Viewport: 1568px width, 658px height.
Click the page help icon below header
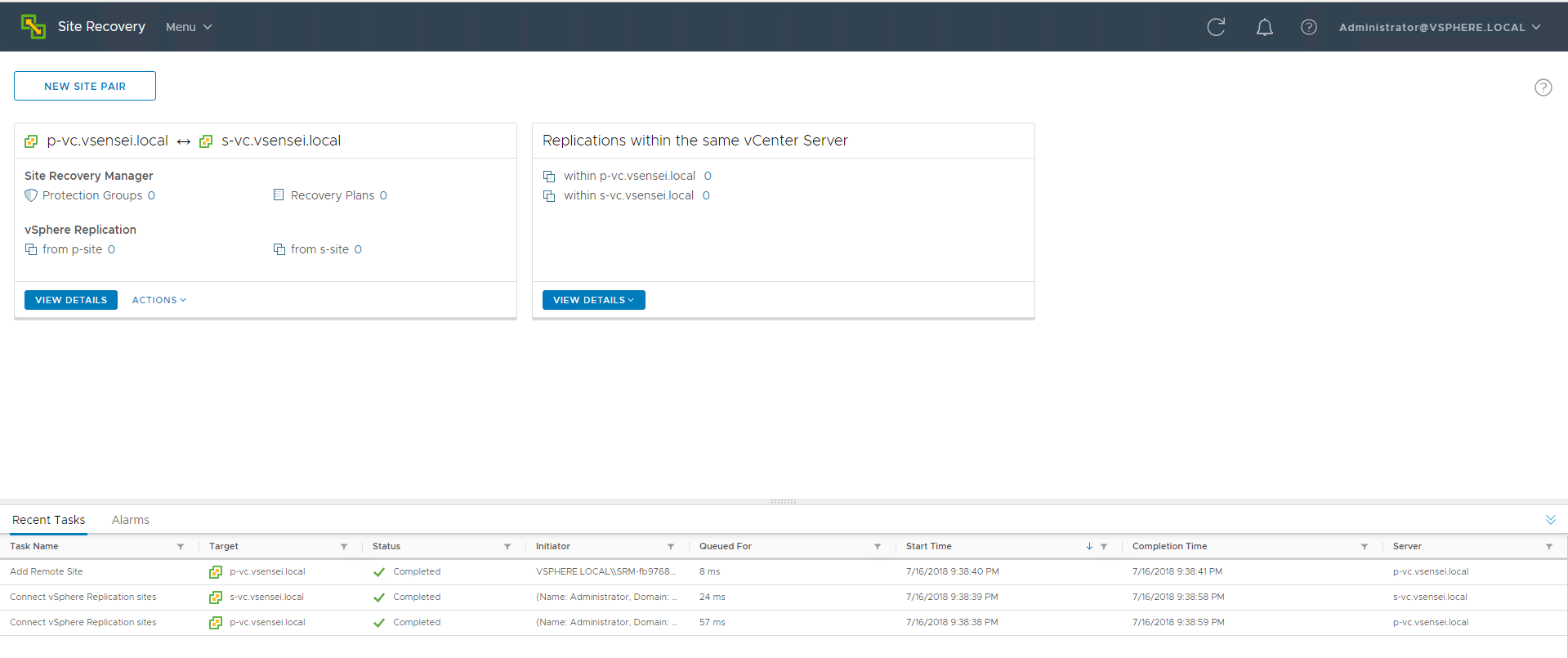(x=1543, y=87)
